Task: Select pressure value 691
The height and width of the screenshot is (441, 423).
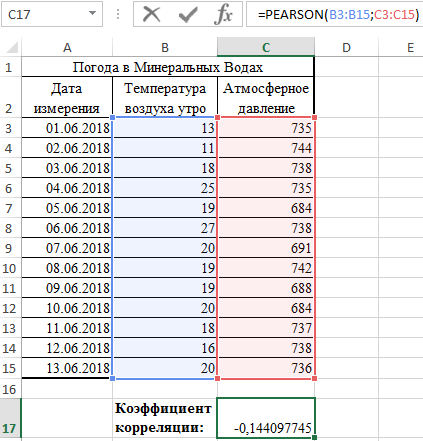Action: [266, 248]
